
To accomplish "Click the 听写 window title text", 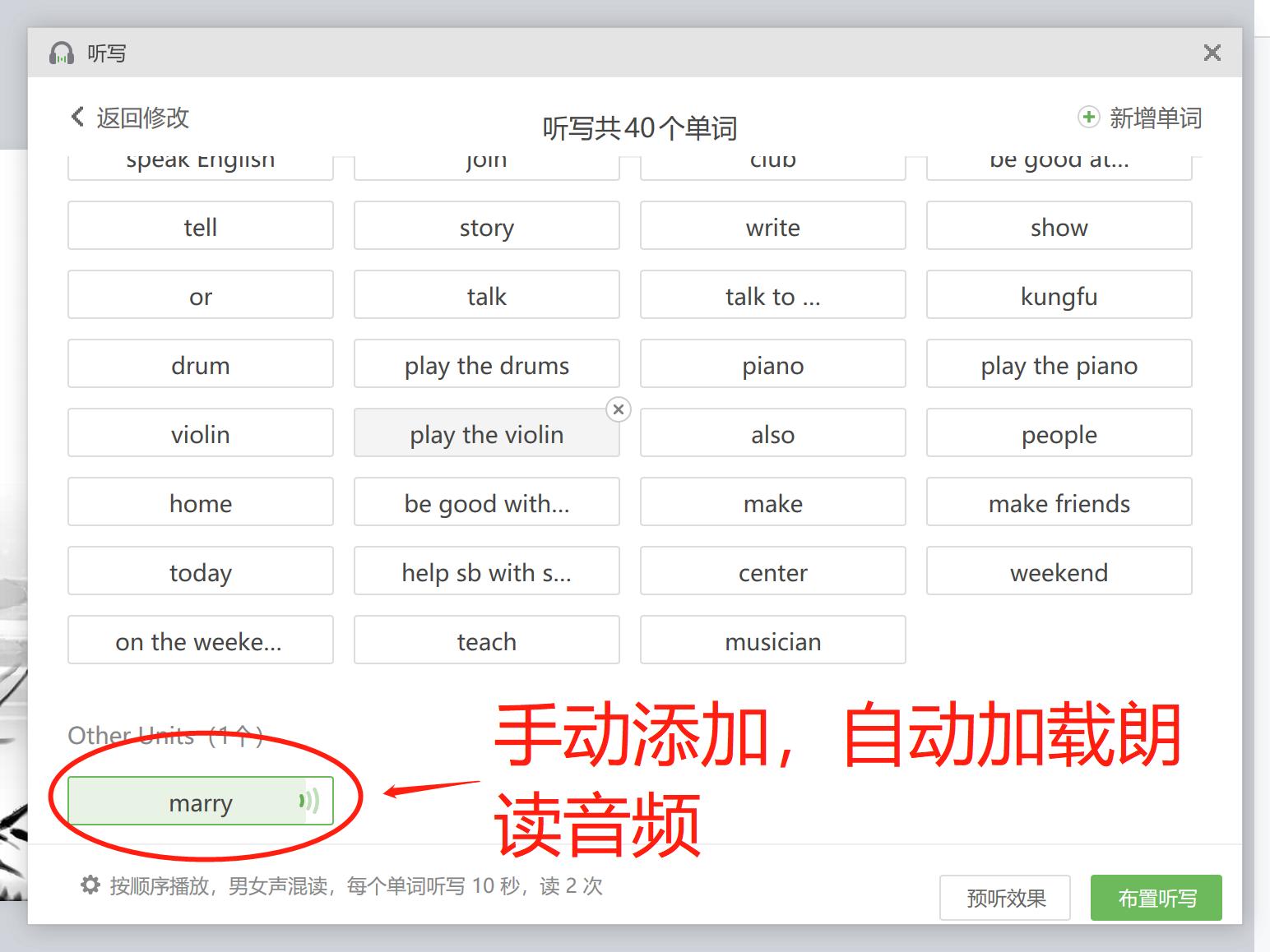I will (x=107, y=53).
